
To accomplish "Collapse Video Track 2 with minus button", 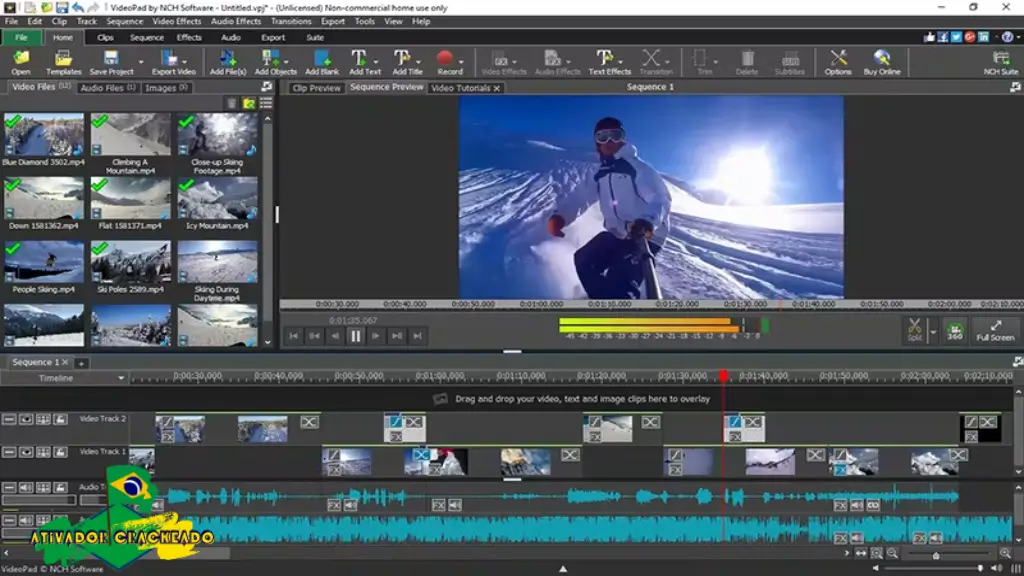I will pos(9,419).
